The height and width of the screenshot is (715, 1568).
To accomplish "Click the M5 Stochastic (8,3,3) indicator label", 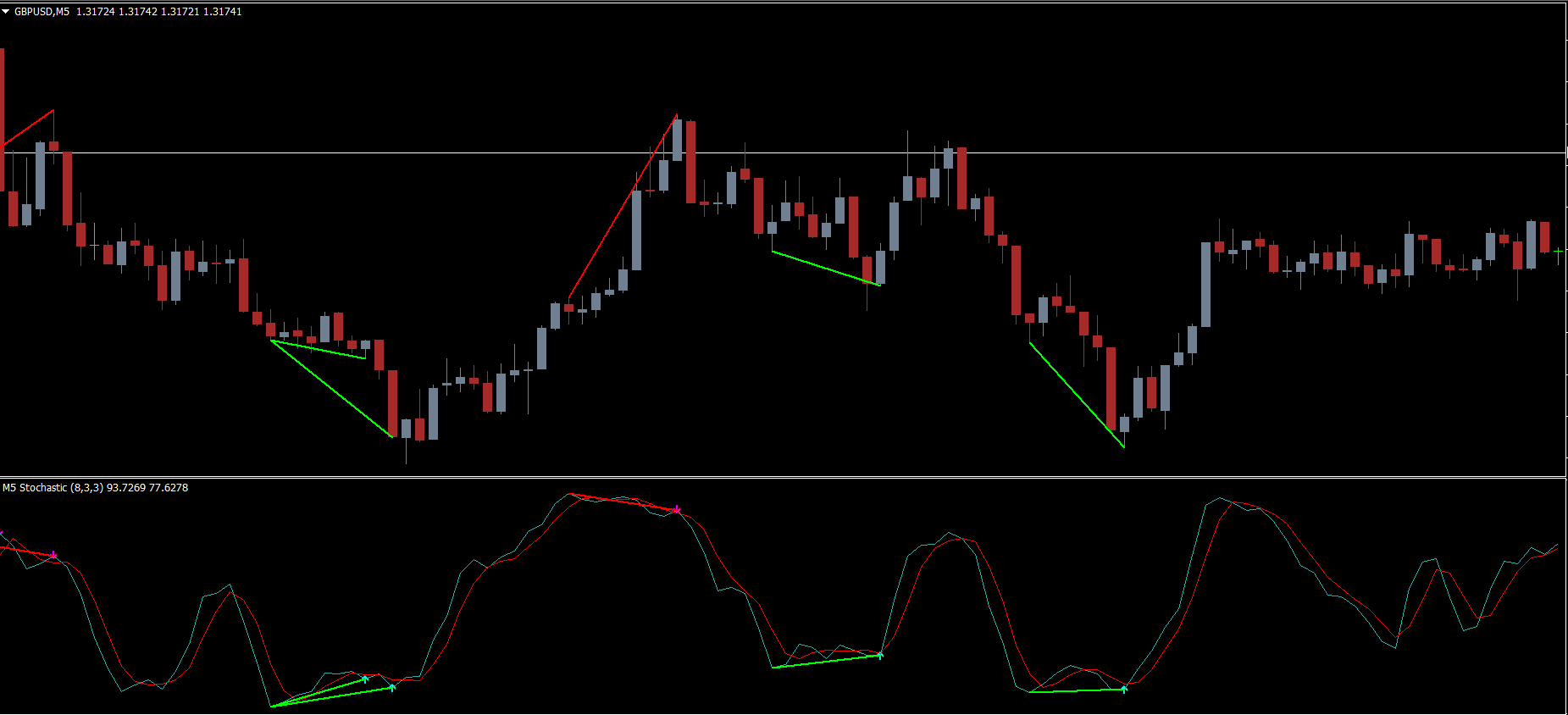I will point(53,488).
